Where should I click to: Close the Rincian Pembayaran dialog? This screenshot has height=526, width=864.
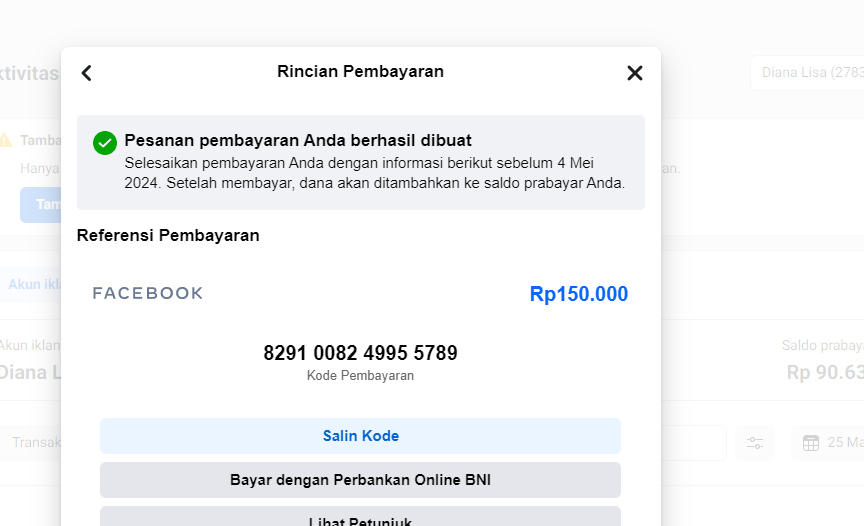634,73
